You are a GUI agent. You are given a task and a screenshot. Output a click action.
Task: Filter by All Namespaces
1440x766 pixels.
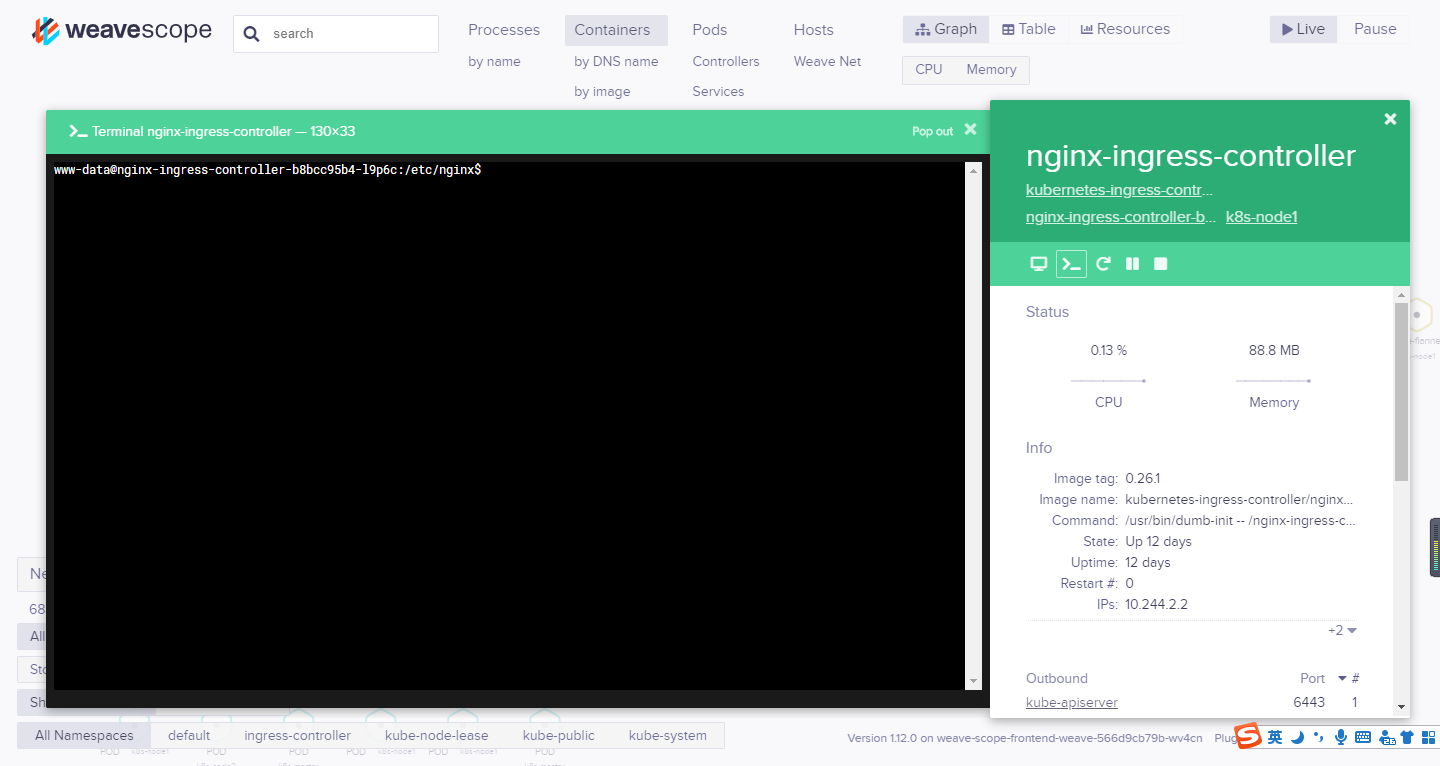84,735
